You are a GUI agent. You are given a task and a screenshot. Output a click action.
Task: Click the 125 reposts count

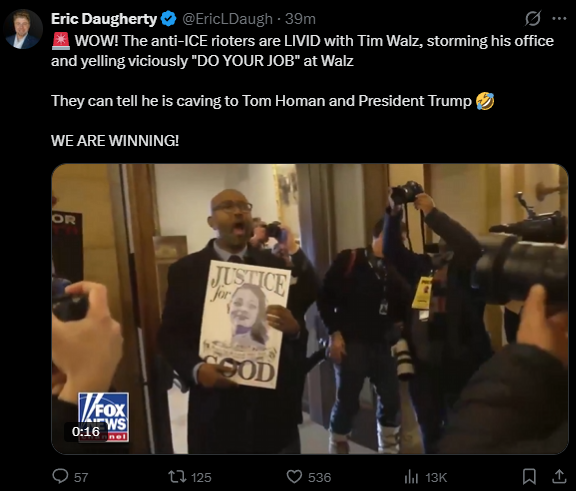201,477
